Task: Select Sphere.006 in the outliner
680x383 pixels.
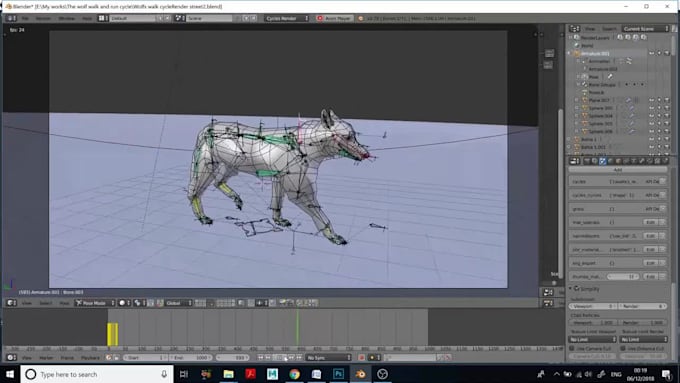Action: [600, 131]
